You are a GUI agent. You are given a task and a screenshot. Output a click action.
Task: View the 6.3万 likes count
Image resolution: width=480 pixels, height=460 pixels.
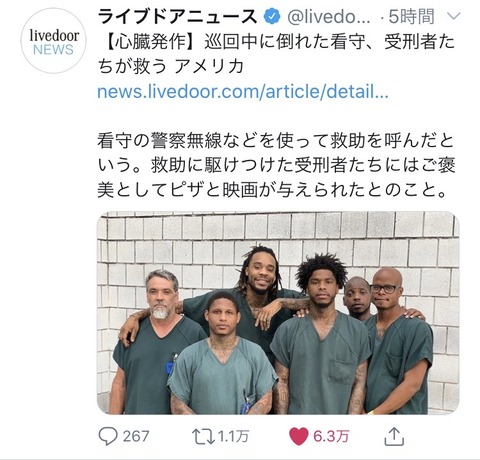331,436
